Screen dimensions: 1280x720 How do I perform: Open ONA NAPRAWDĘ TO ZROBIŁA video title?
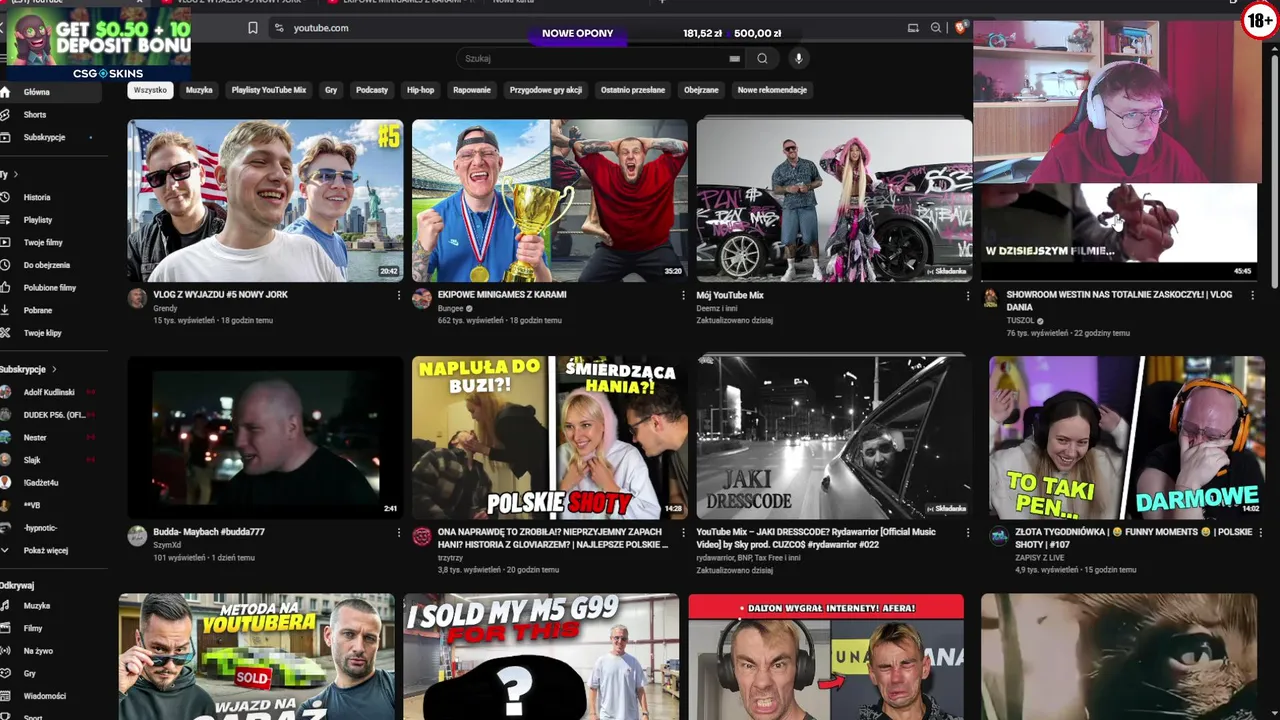point(553,538)
